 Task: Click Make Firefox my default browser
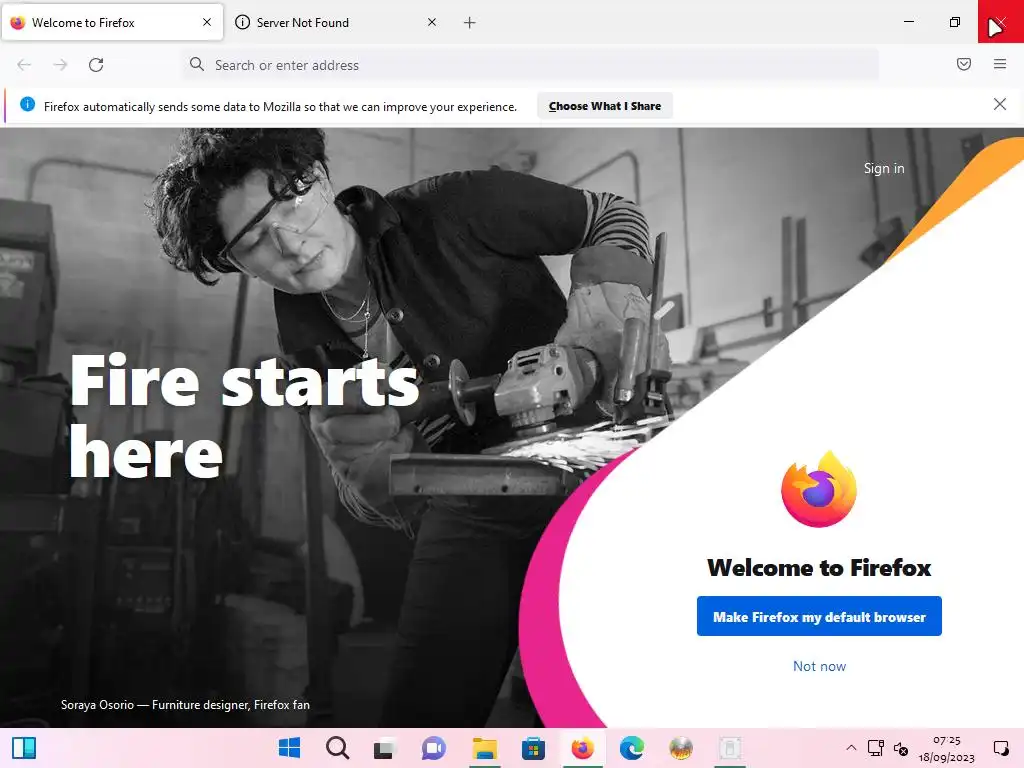tap(819, 616)
